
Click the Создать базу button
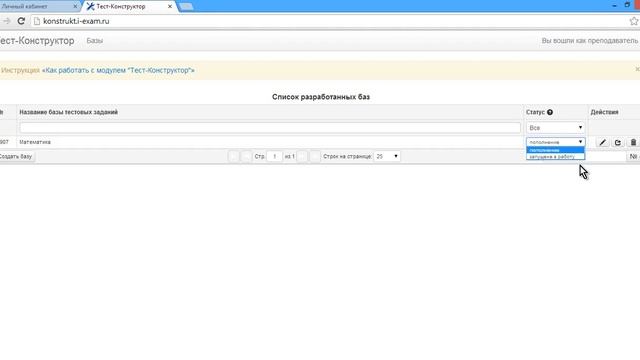pyautogui.click(x=16, y=156)
